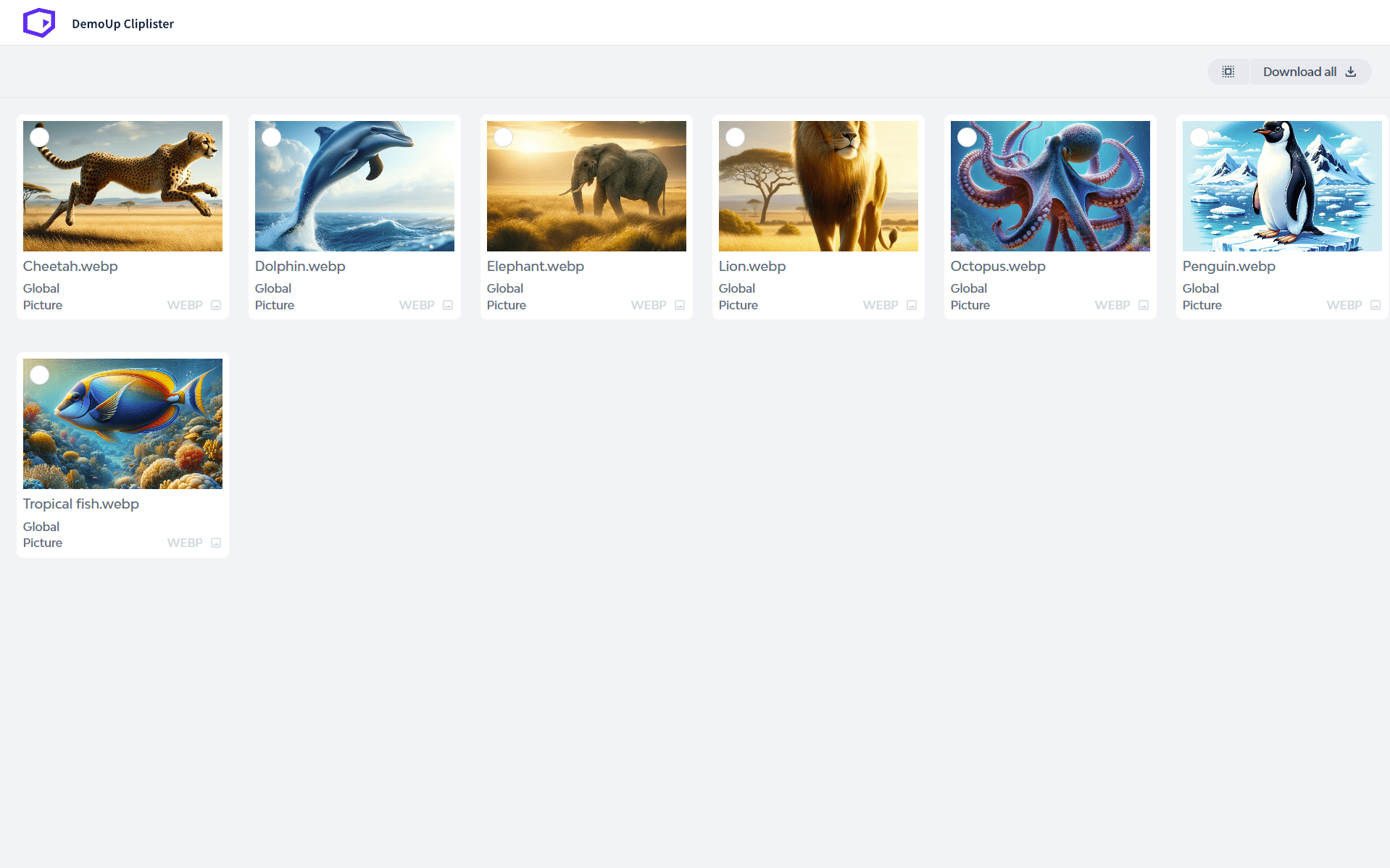Click the Tropical fish thumbnail image
1390x868 pixels.
click(122, 424)
